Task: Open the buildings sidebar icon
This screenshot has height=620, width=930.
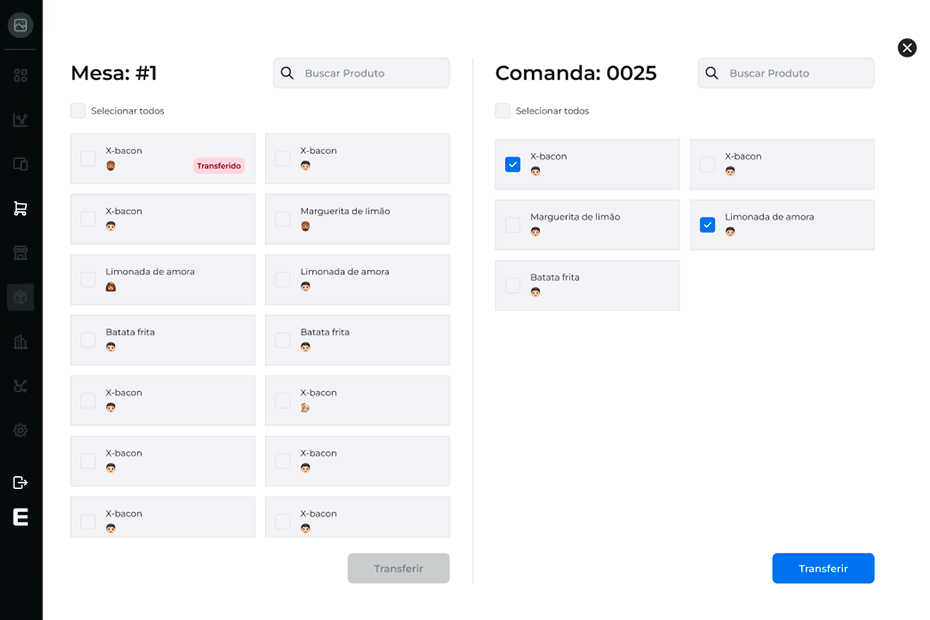Action: tap(20, 342)
